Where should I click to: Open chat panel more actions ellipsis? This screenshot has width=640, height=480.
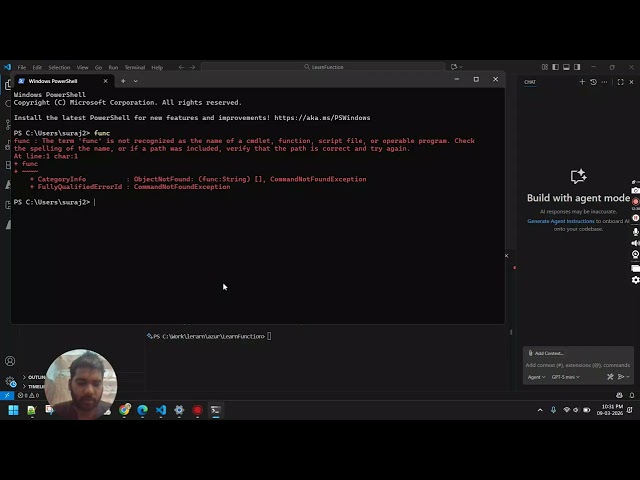click(x=604, y=82)
